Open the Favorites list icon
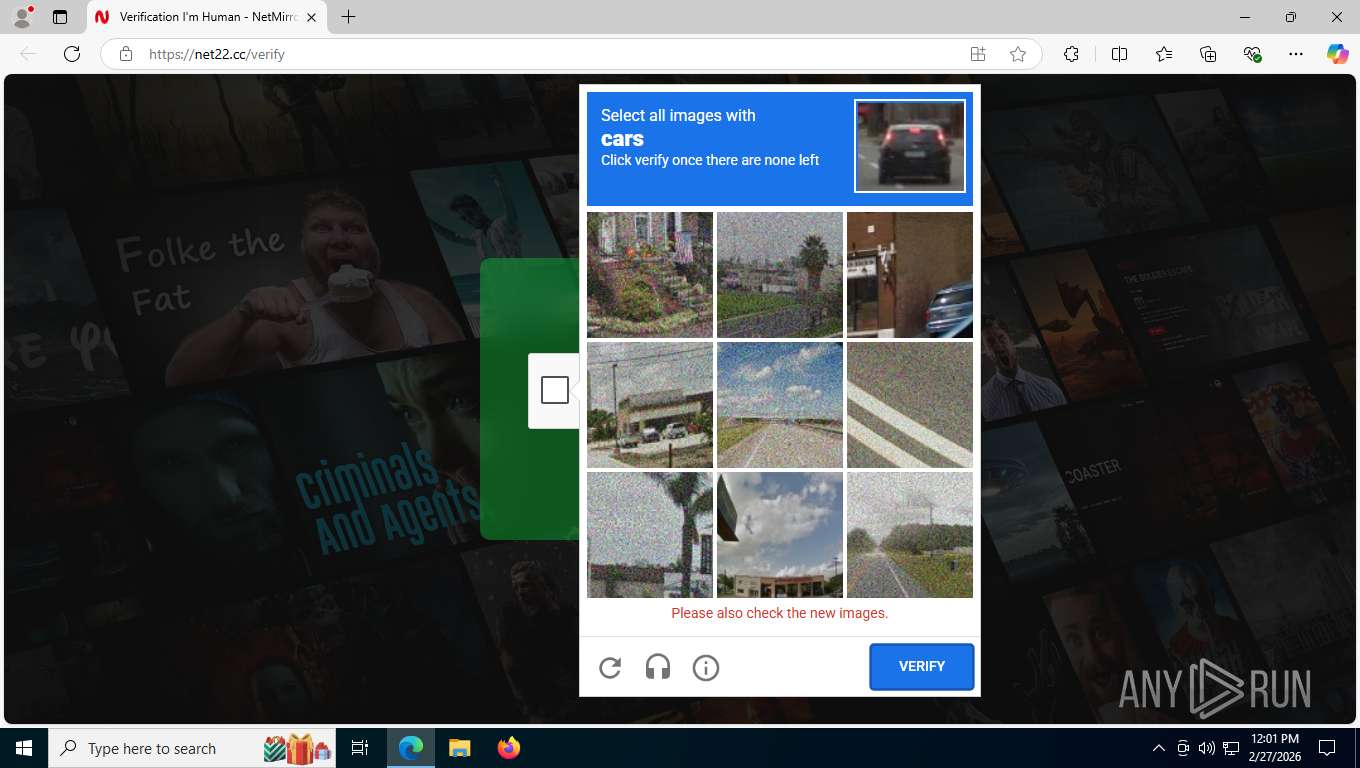This screenshot has height=768, width=1360. point(1164,54)
